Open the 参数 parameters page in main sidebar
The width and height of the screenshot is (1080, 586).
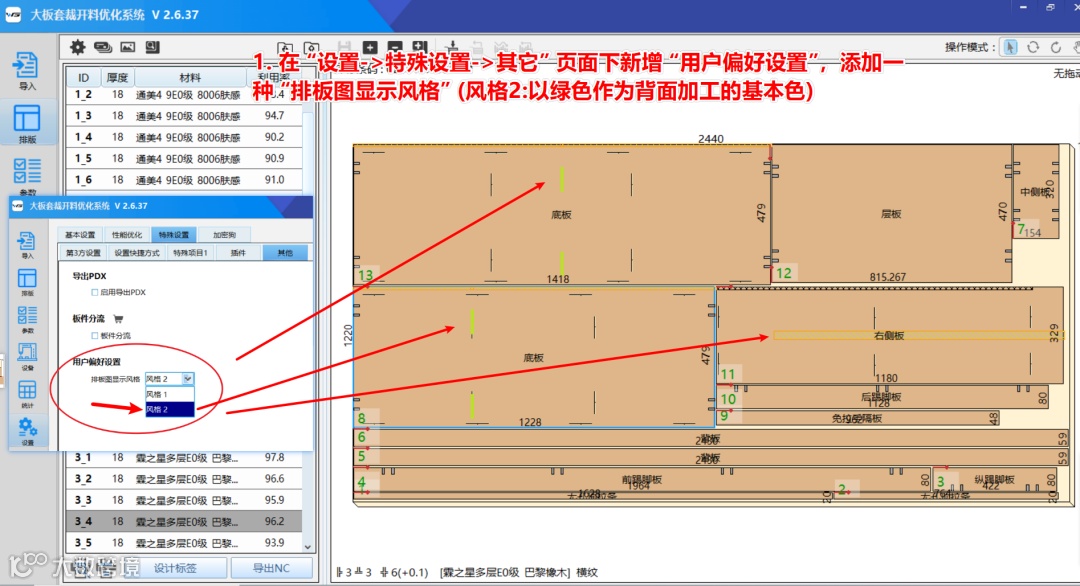pyautogui.click(x=26, y=177)
